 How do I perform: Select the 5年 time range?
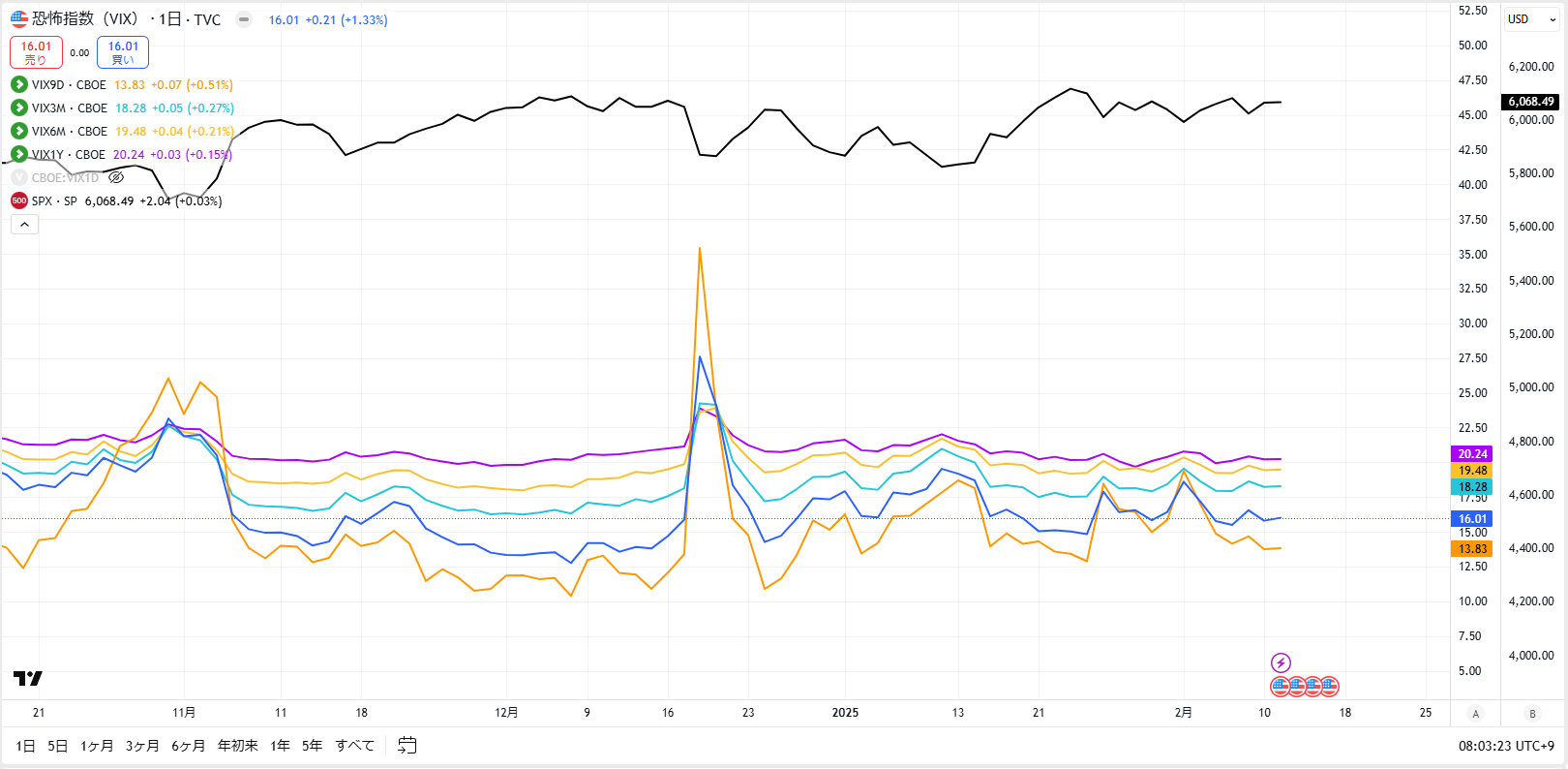(x=313, y=746)
